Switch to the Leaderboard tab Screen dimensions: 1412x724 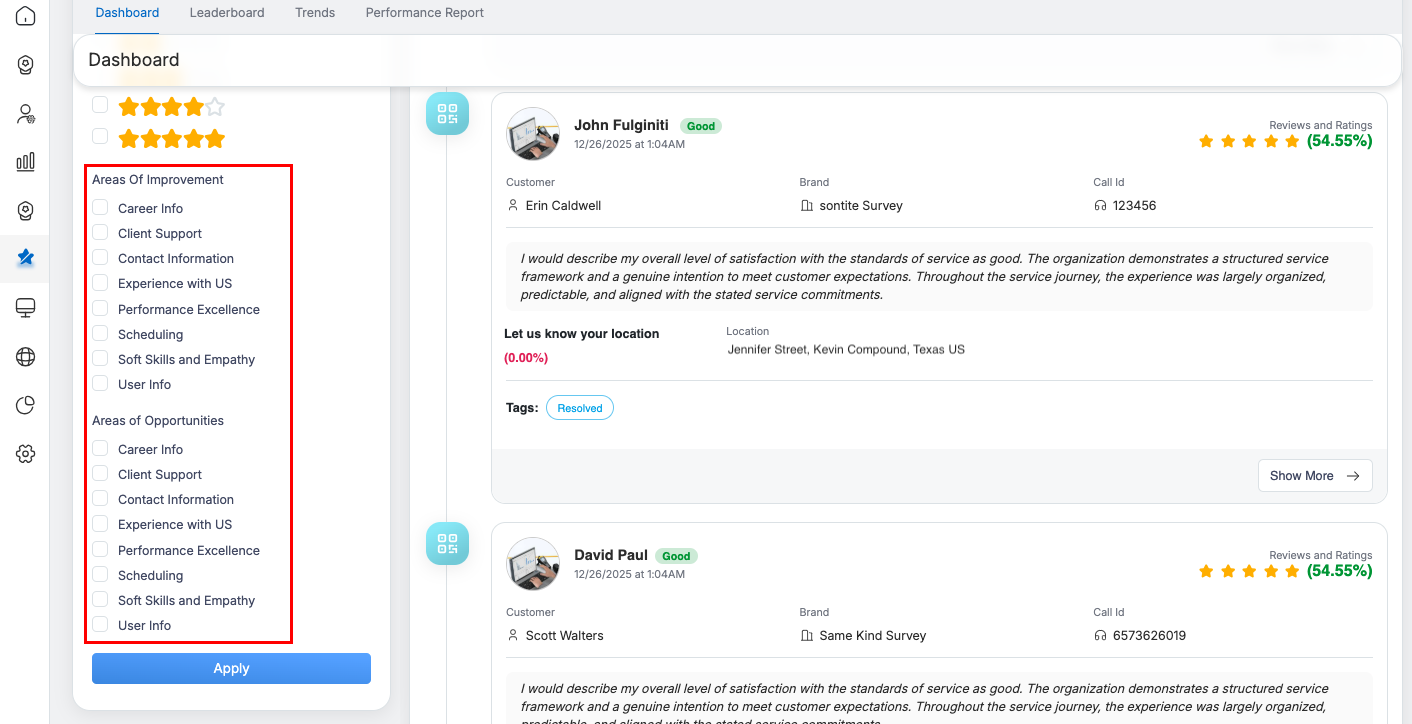[227, 13]
